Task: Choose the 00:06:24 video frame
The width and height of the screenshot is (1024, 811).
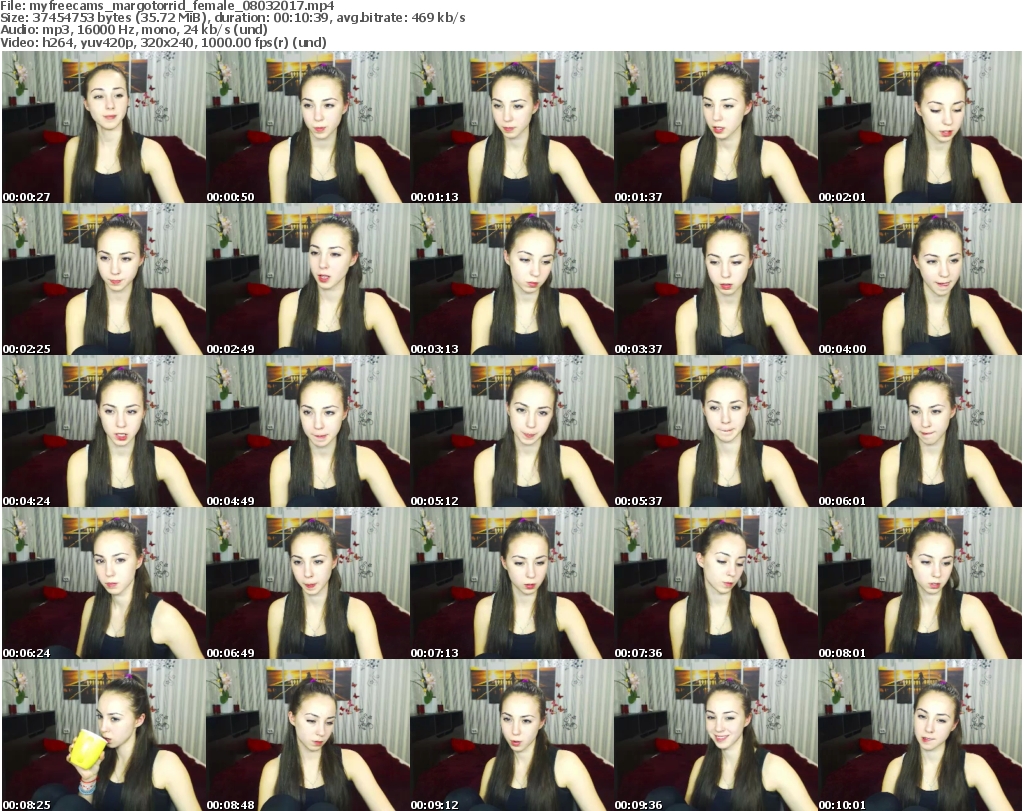Action: click(104, 583)
